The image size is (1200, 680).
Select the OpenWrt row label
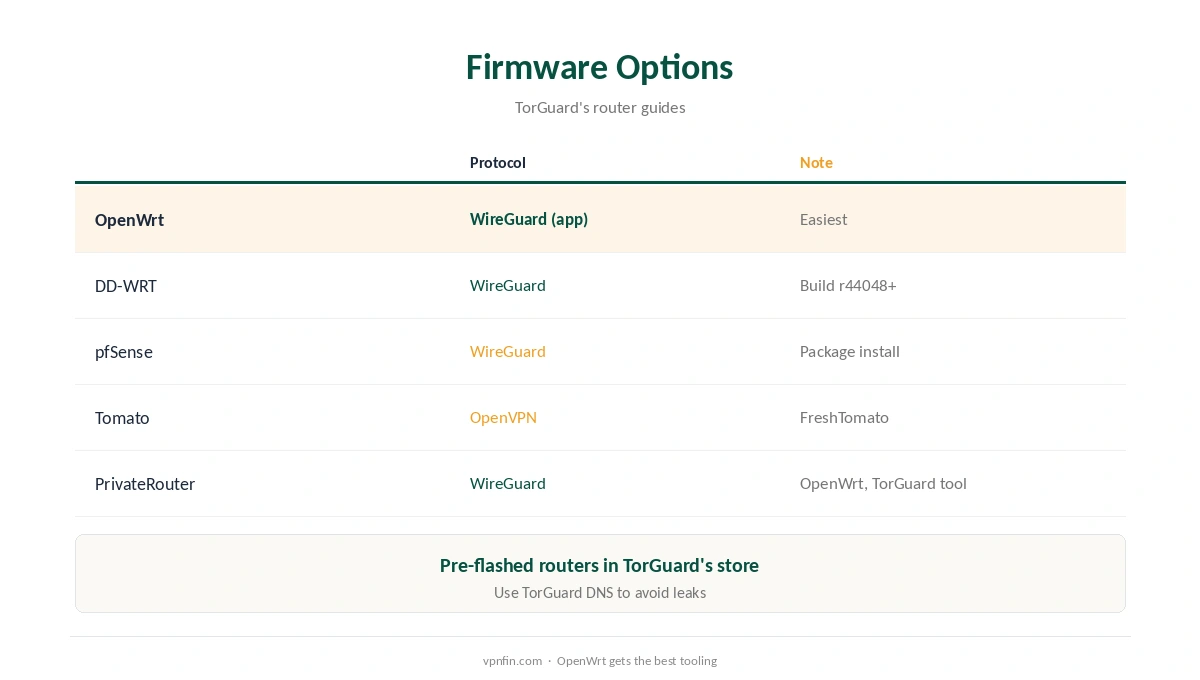(129, 220)
